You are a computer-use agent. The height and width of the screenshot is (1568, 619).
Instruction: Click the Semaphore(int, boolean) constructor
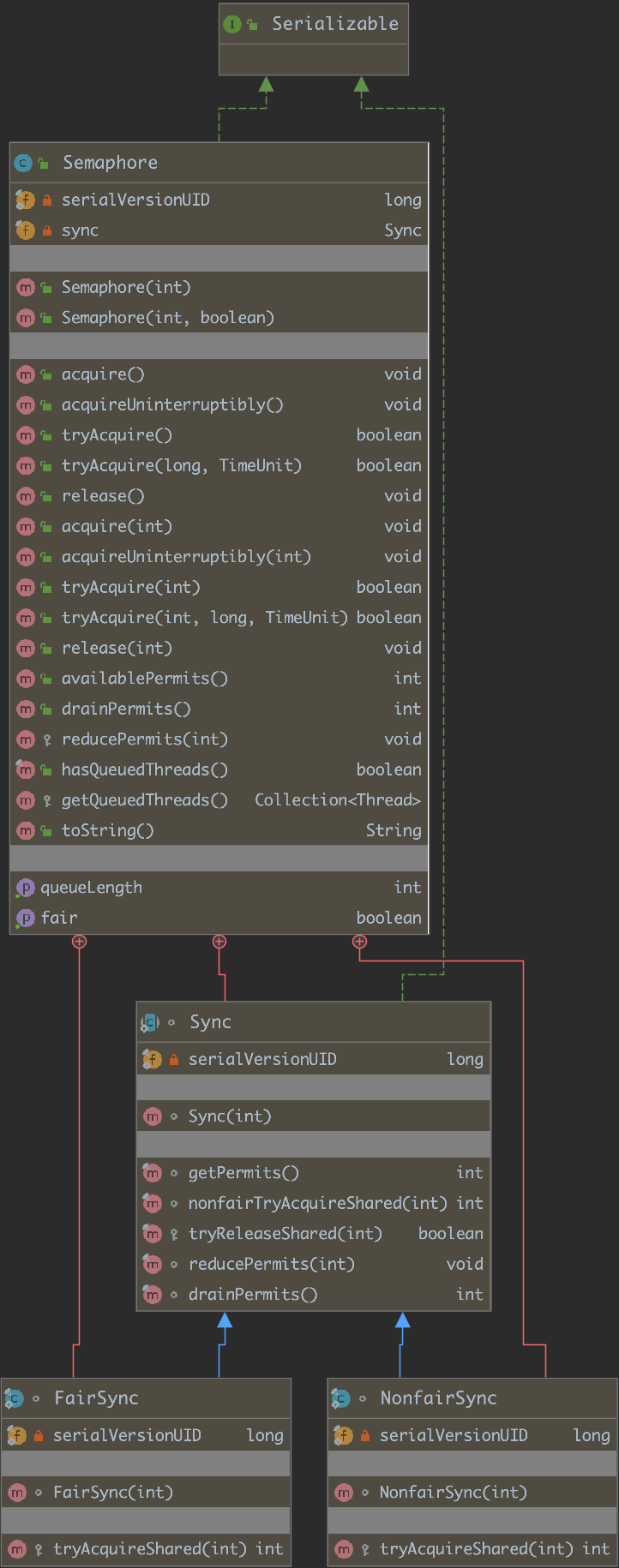pyautogui.click(x=167, y=318)
